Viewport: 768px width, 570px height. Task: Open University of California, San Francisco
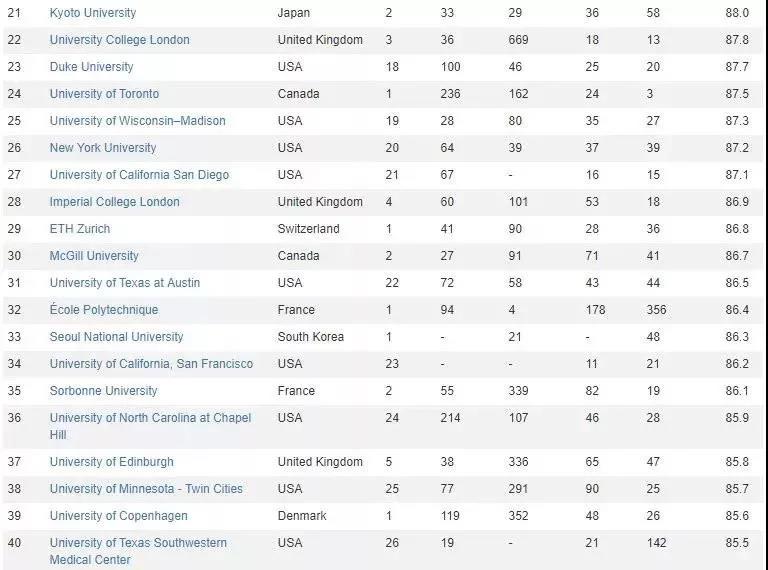(x=151, y=364)
